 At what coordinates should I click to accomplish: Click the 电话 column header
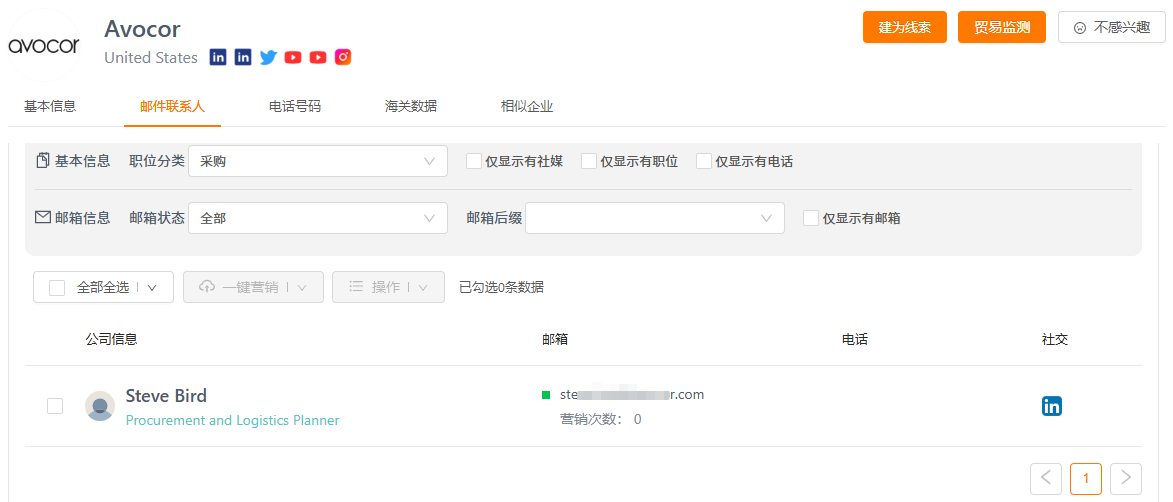855,339
